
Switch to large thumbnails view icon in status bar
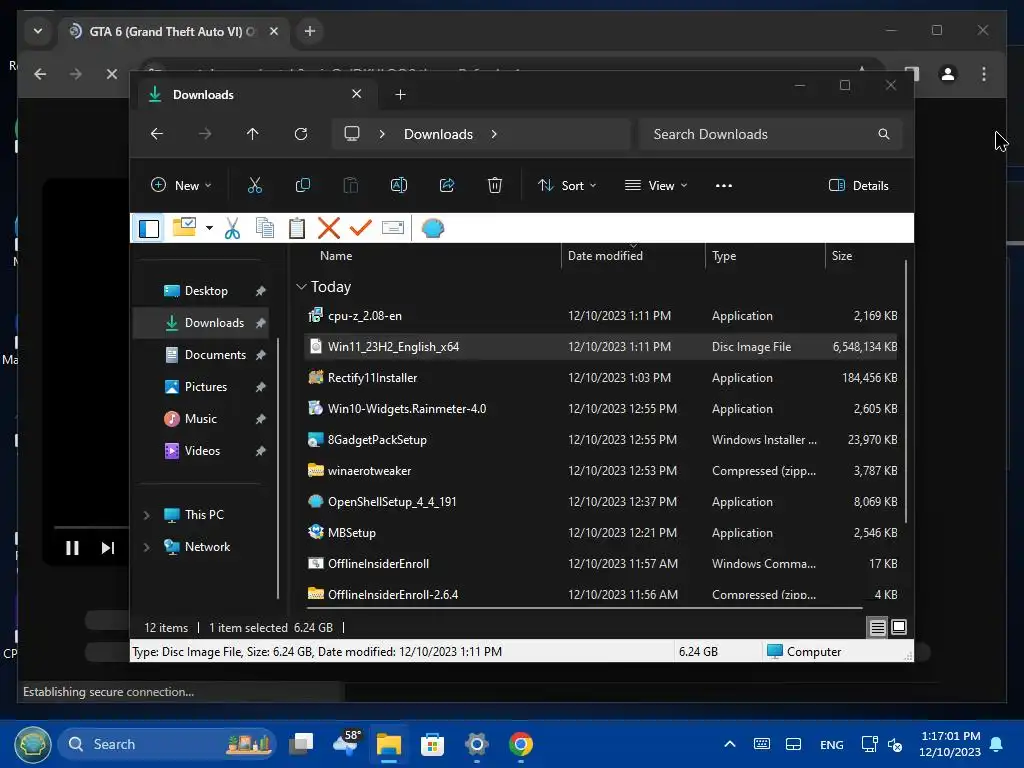click(899, 627)
